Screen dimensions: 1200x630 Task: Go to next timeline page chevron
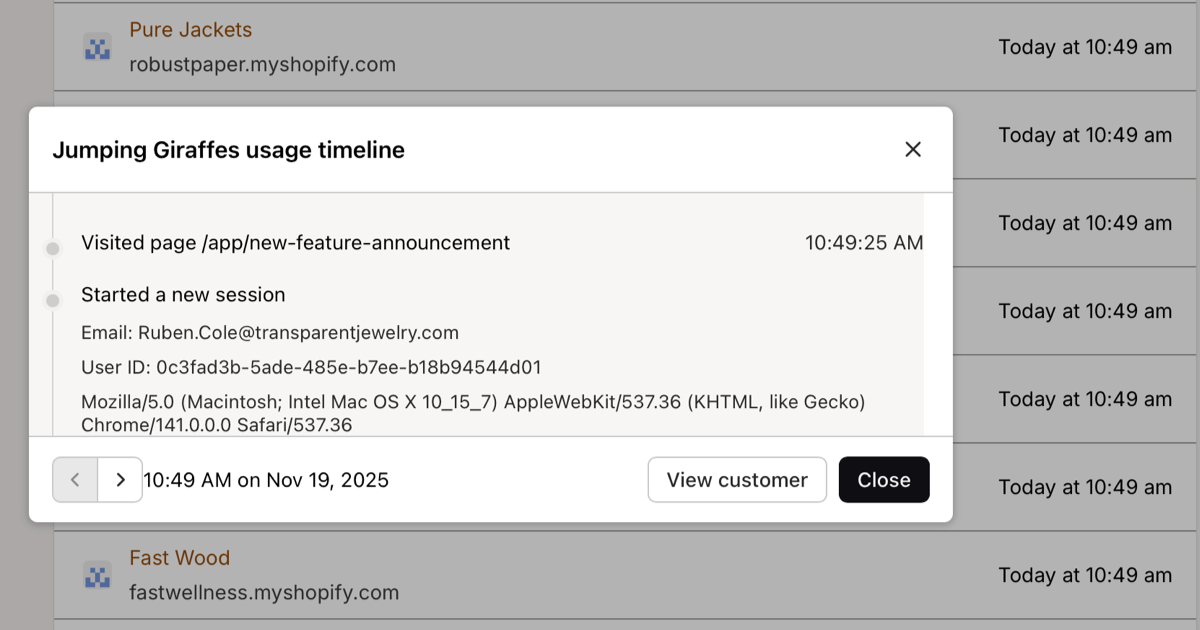click(120, 480)
